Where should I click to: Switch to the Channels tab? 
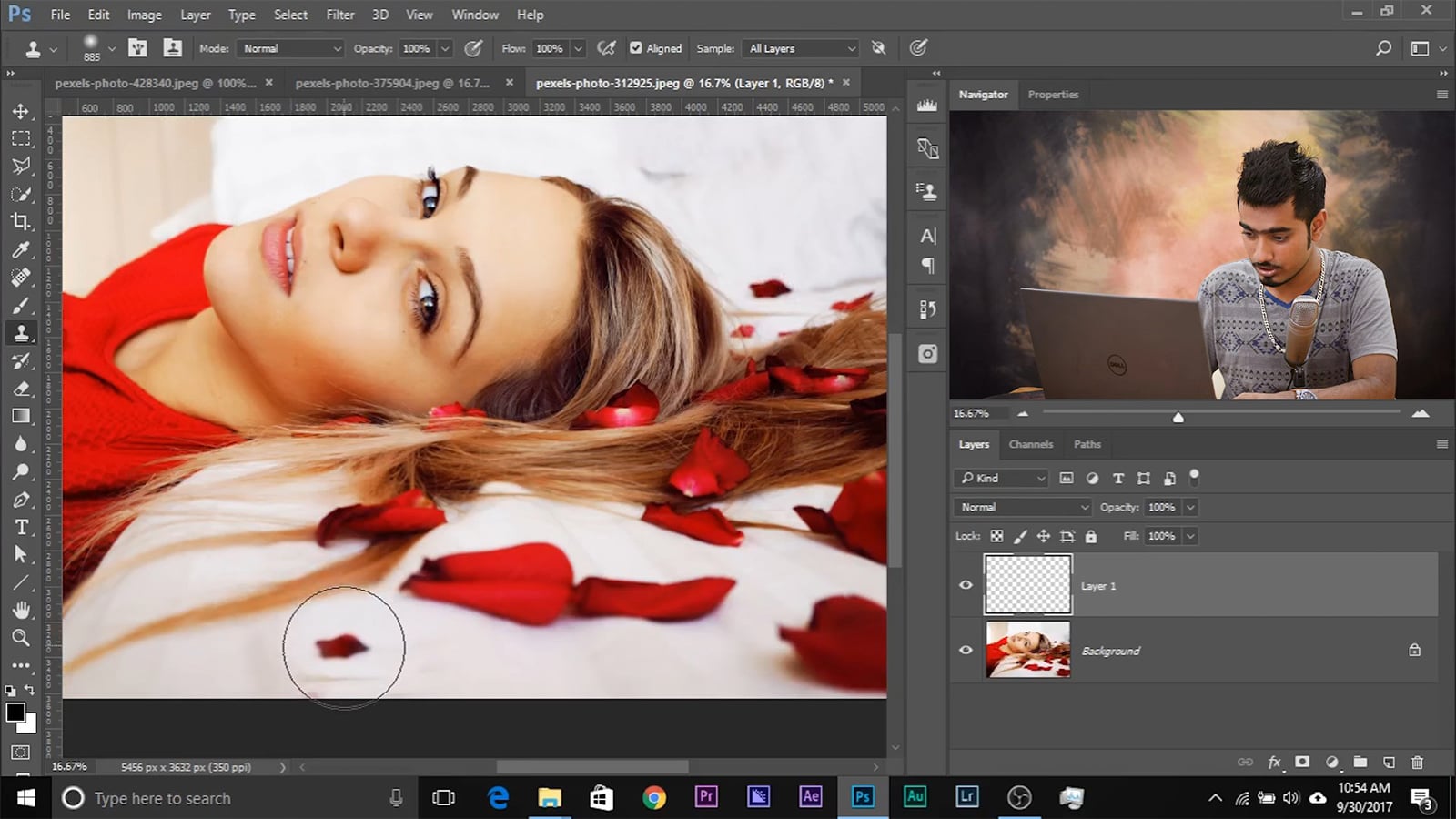click(x=1030, y=444)
